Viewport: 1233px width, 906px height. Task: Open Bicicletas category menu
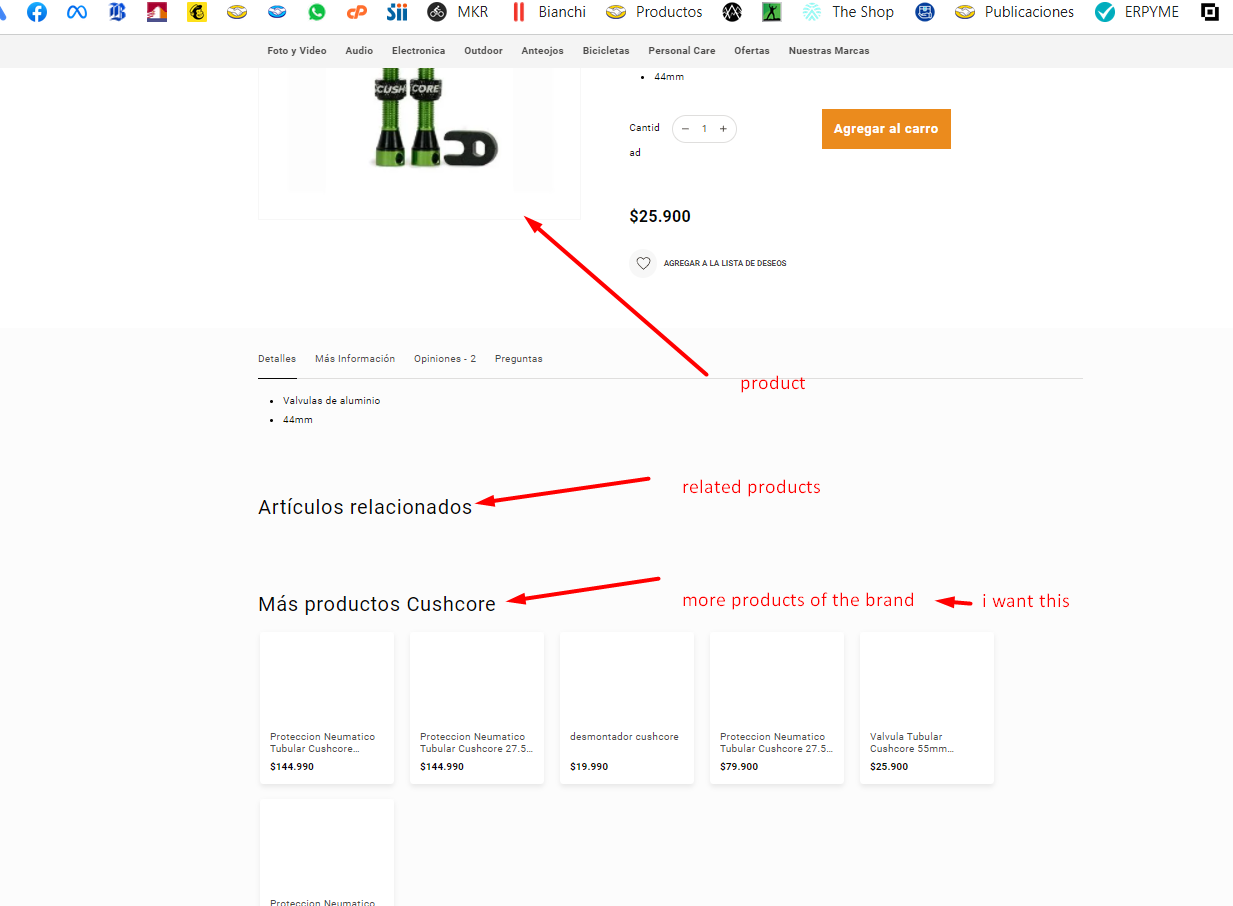point(606,51)
